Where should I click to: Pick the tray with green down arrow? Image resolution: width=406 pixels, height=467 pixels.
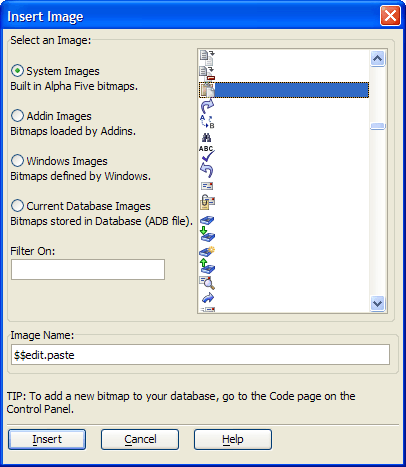tap(207, 235)
